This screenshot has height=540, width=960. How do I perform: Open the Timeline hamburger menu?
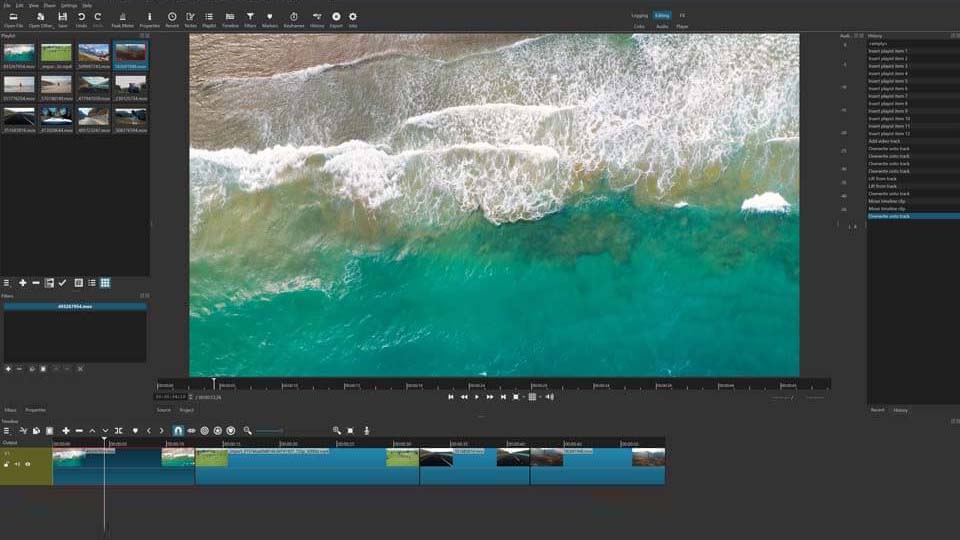(x=6, y=431)
